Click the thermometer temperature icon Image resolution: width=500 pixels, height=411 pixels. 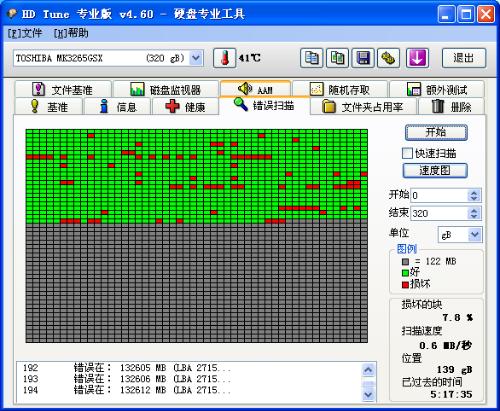click(x=225, y=58)
